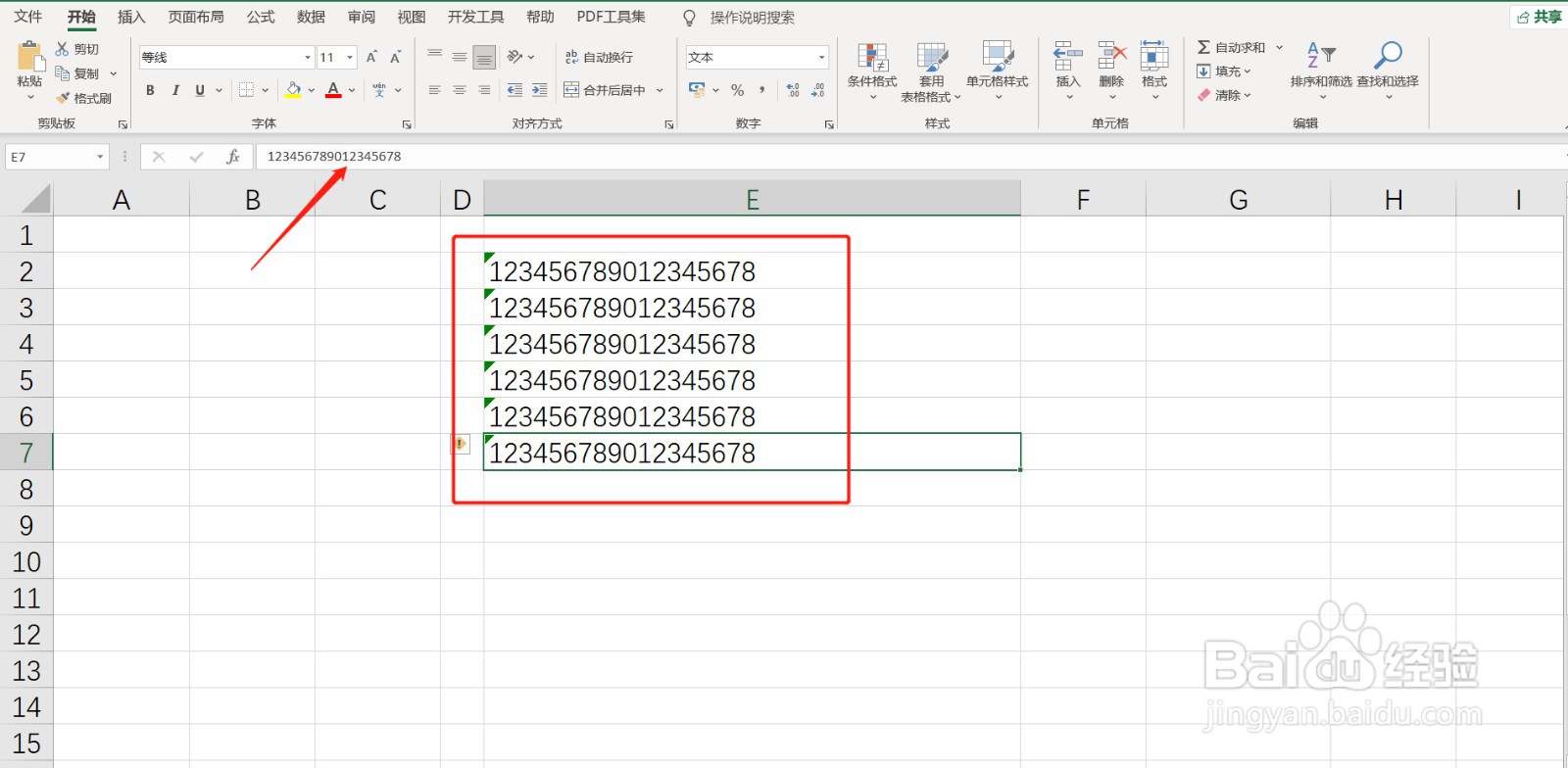Click the accounting number format icon
The image size is (1568, 768).
tap(697, 90)
